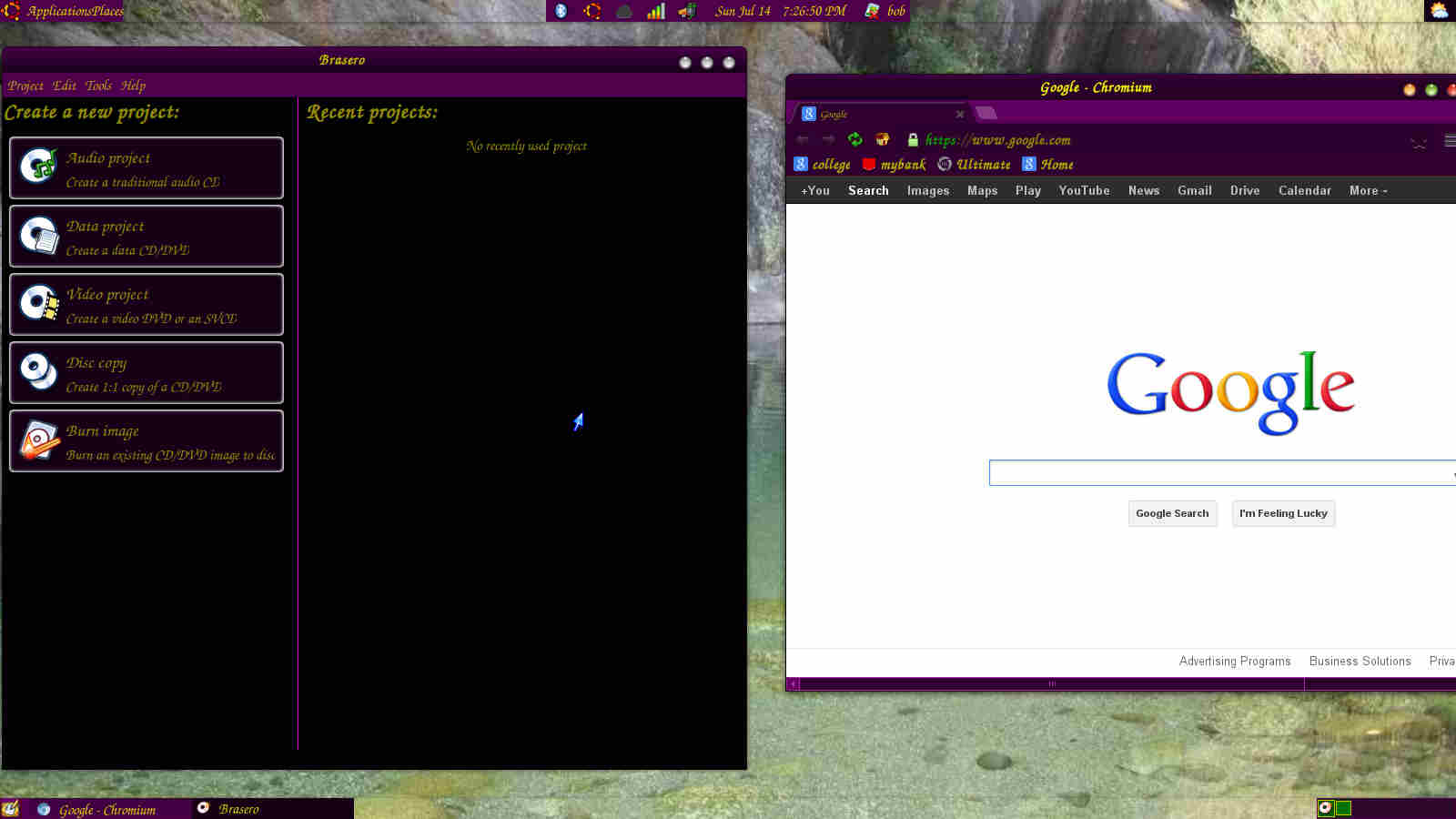Open the News link in Google bar
1456x819 pixels.
[1144, 190]
